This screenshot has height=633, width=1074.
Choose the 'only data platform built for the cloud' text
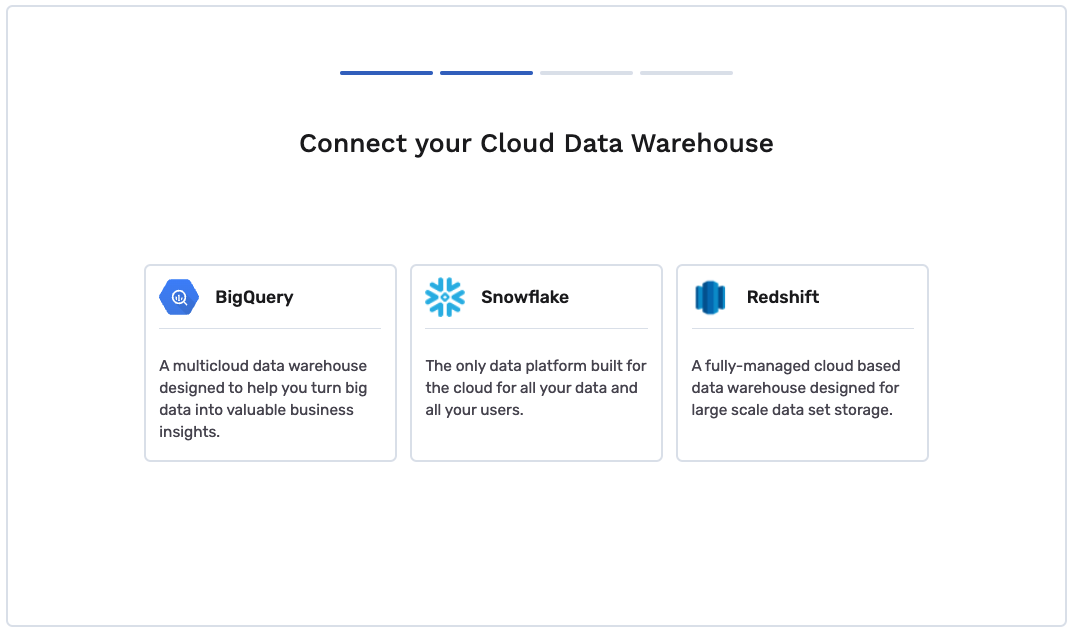[536, 388]
